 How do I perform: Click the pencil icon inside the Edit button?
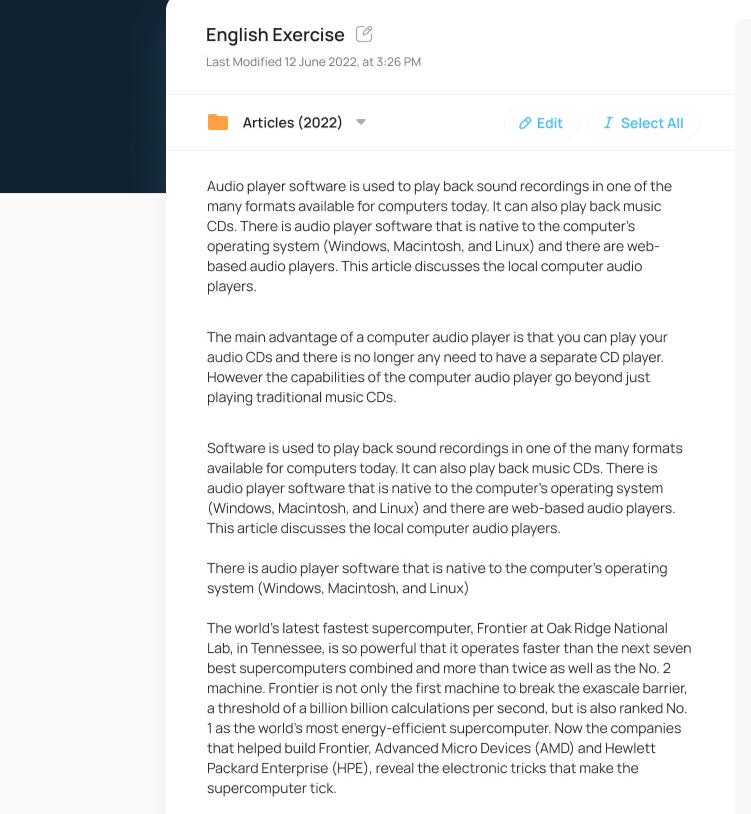[x=525, y=123]
